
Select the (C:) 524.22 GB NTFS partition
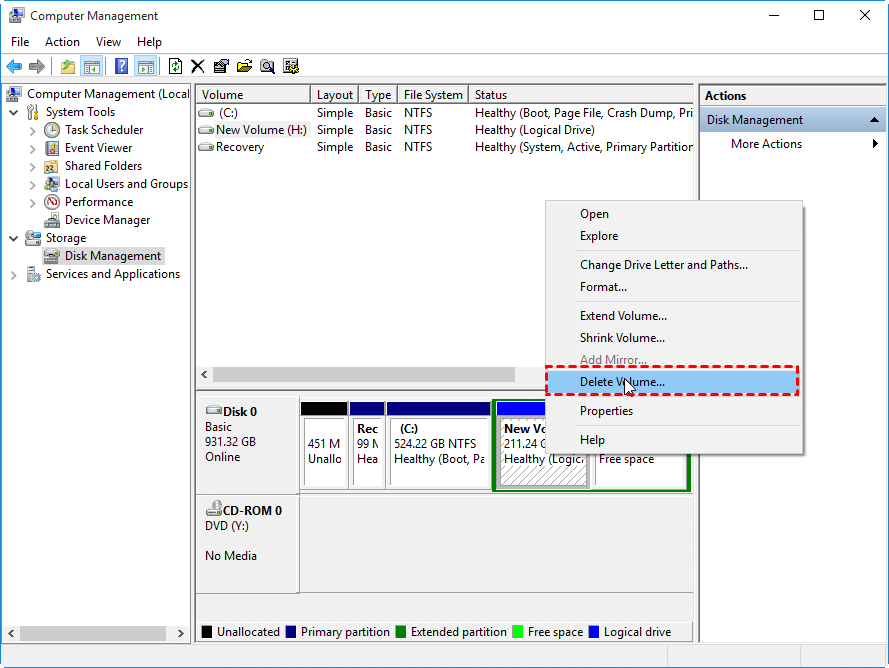(438, 445)
